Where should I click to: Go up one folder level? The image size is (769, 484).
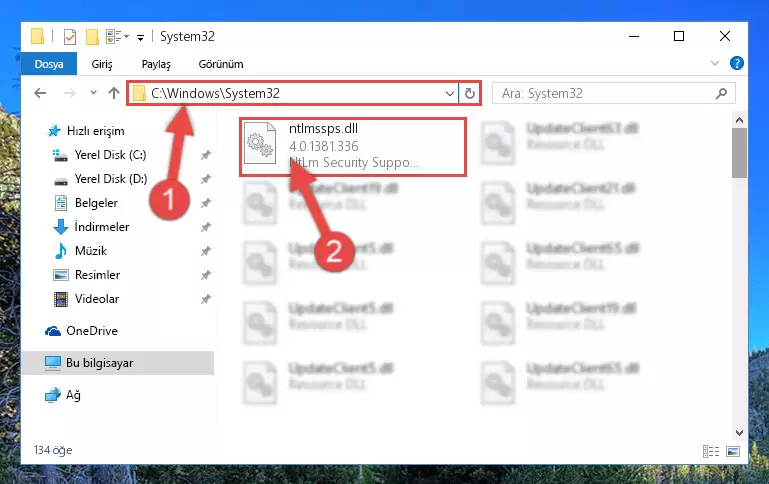tap(114, 93)
